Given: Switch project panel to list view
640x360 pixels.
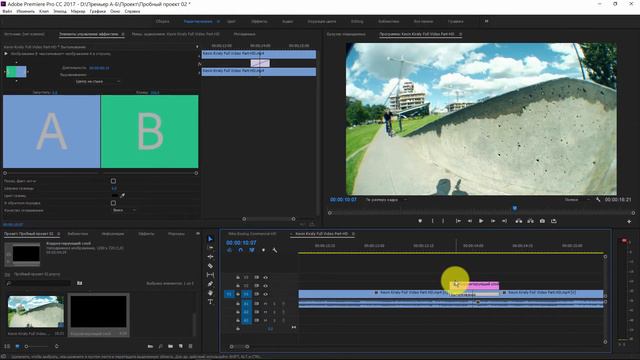Looking at the screenshot, I should pyautogui.click(x=7, y=346).
